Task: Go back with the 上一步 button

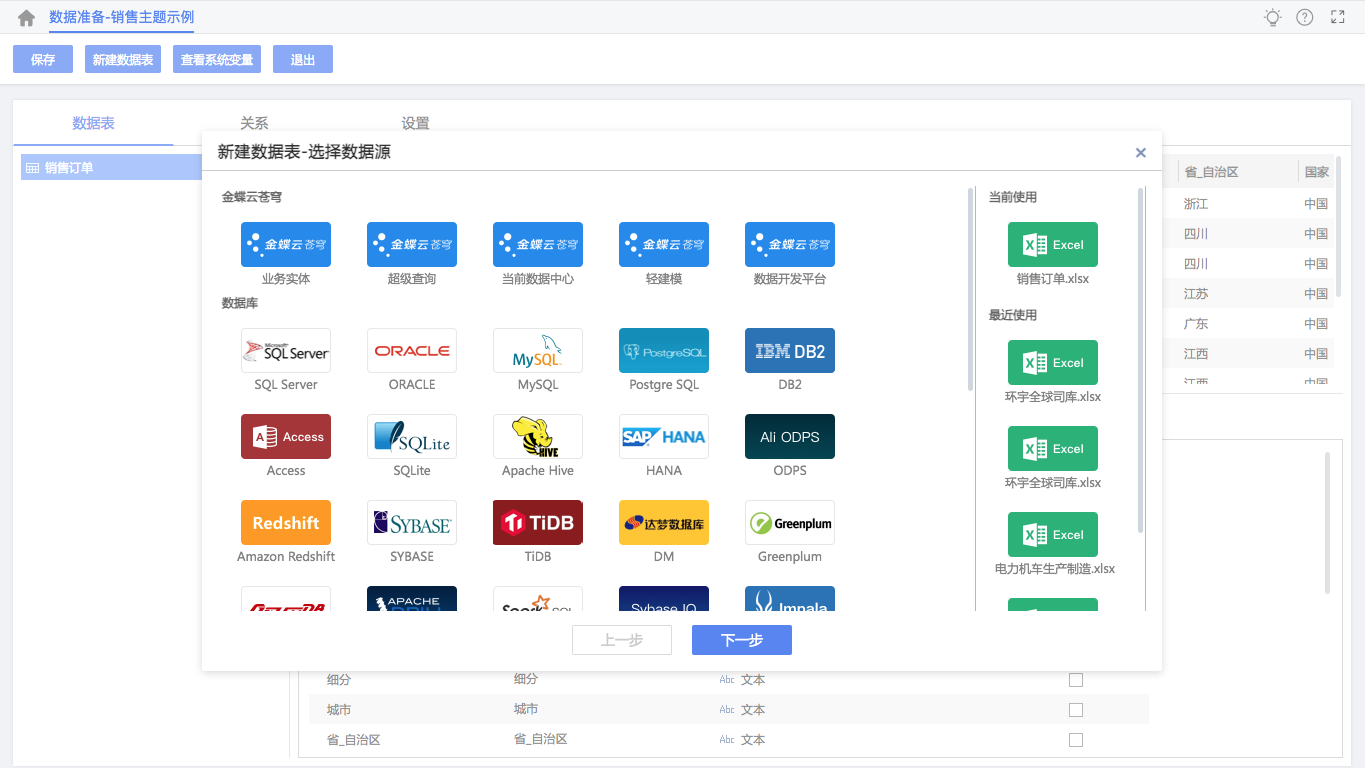Action: click(x=622, y=640)
